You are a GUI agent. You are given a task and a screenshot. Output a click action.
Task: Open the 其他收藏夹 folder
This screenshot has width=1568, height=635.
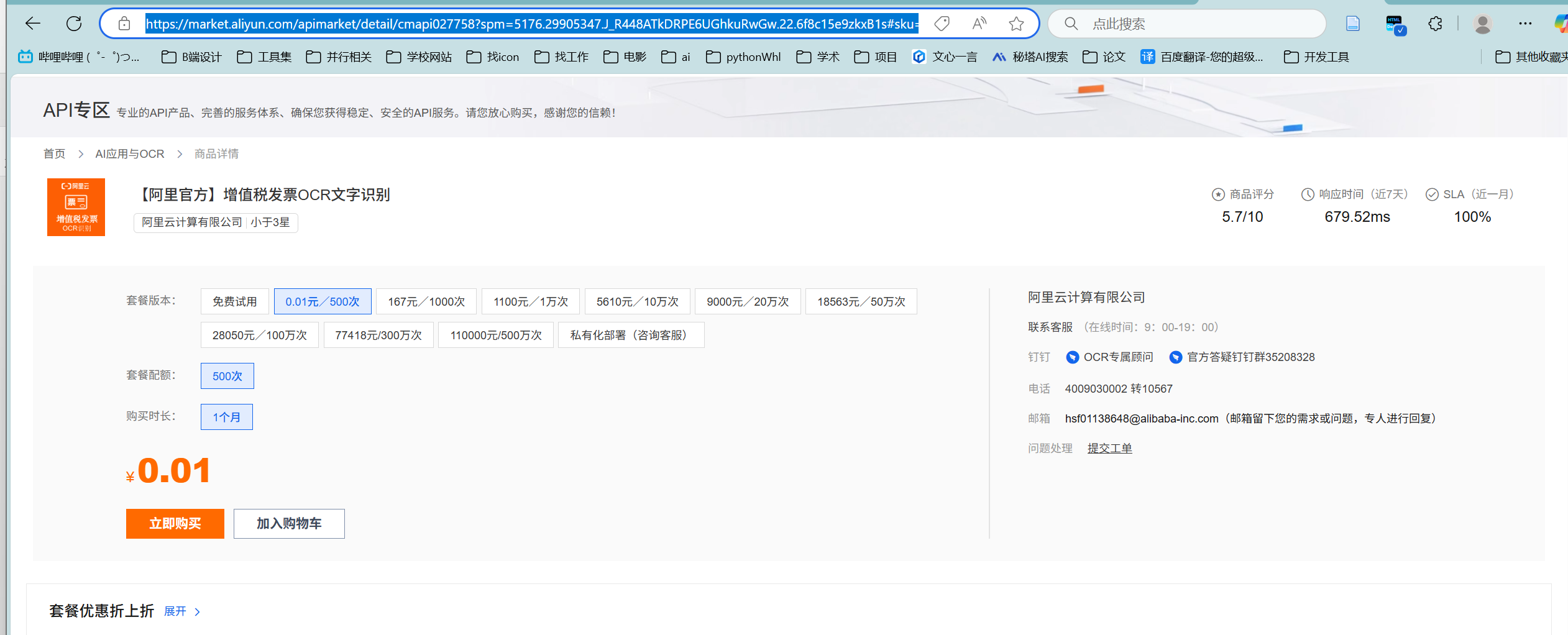pyautogui.click(x=1531, y=57)
